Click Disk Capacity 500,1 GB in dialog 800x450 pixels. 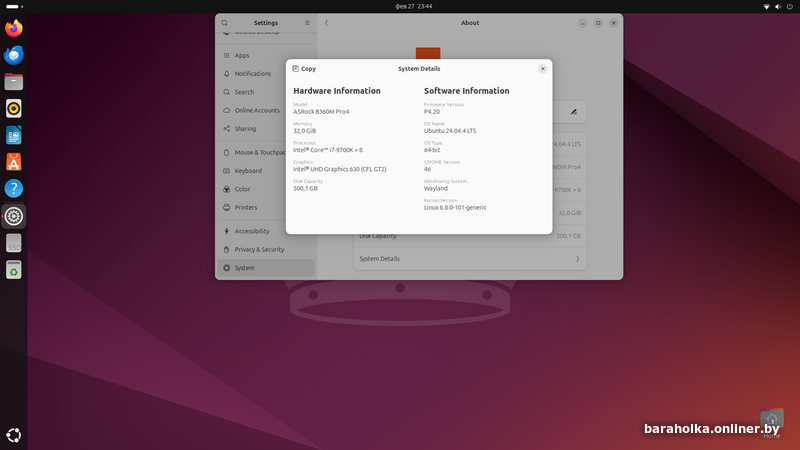coord(305,188)
